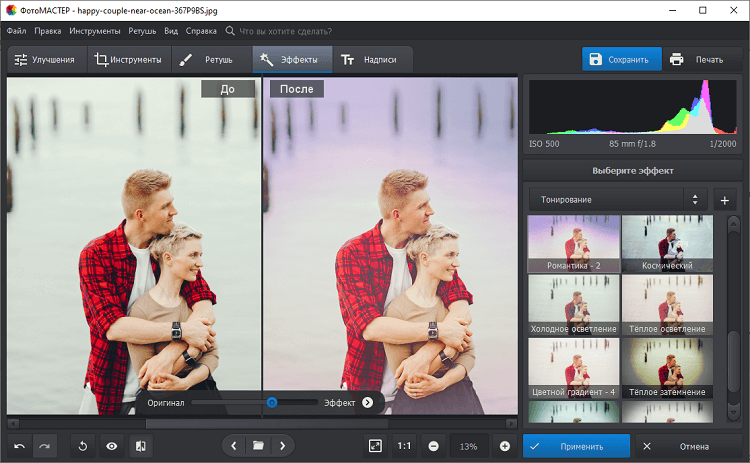Zoom out with the minus icon
Screen dimensions: 750x463
[x=434, y=446]
